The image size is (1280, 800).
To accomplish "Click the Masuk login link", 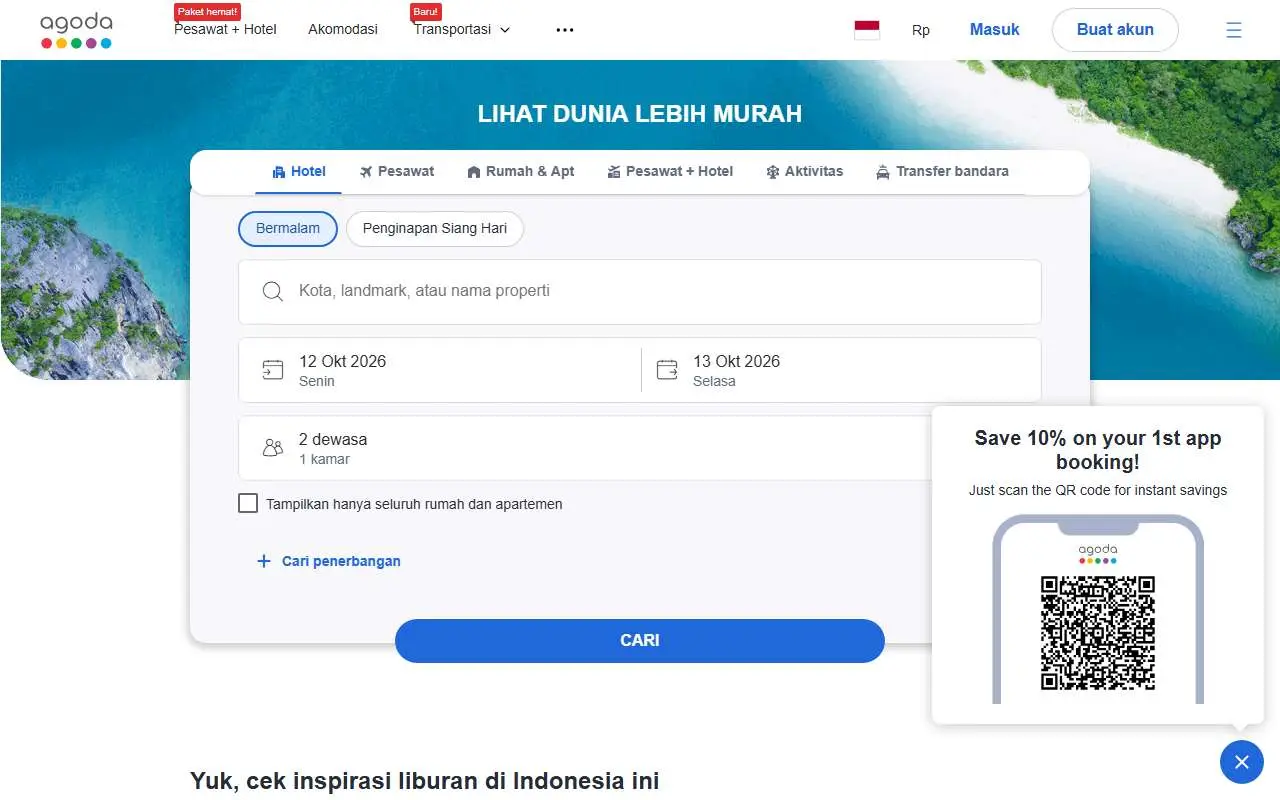I will pos(995,30).
